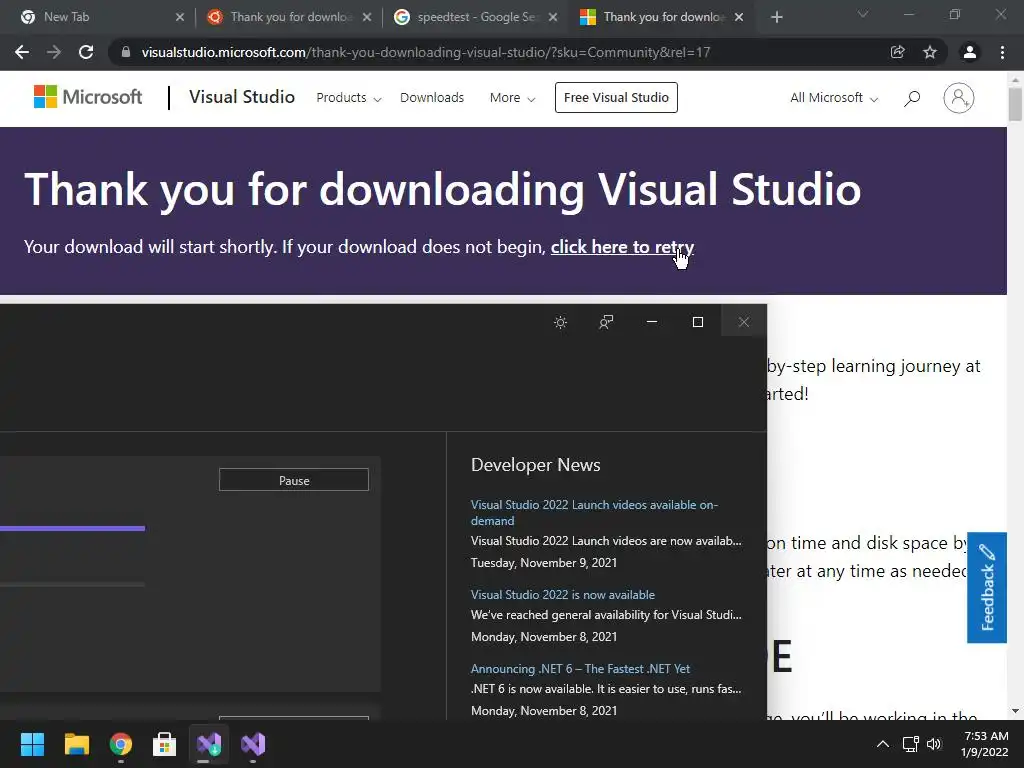Close the speedtest Google Search tab
This screenshot has height=768, width=1024.
(553, 17)
